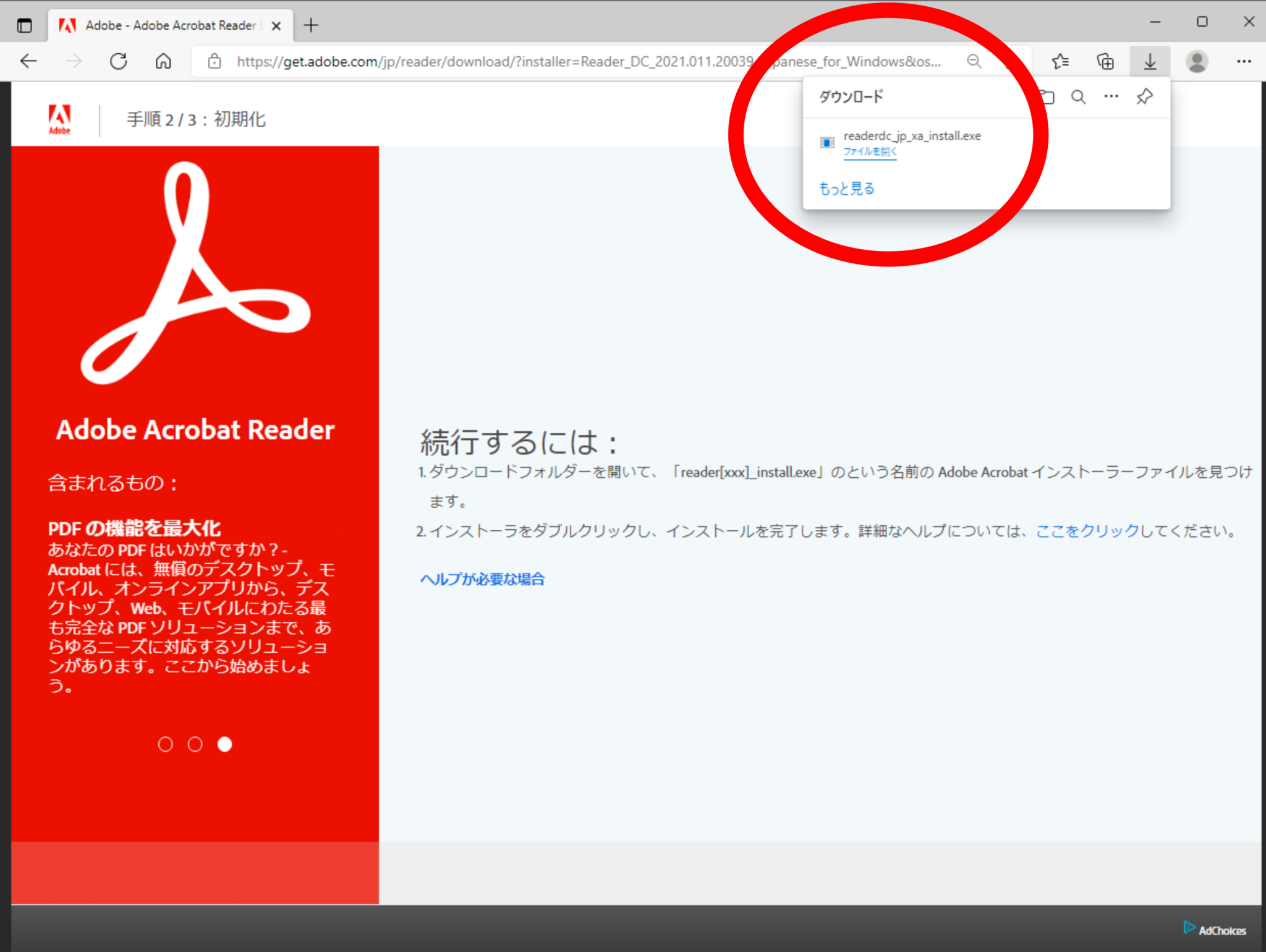Select the second carousel dot

[195, 745]
